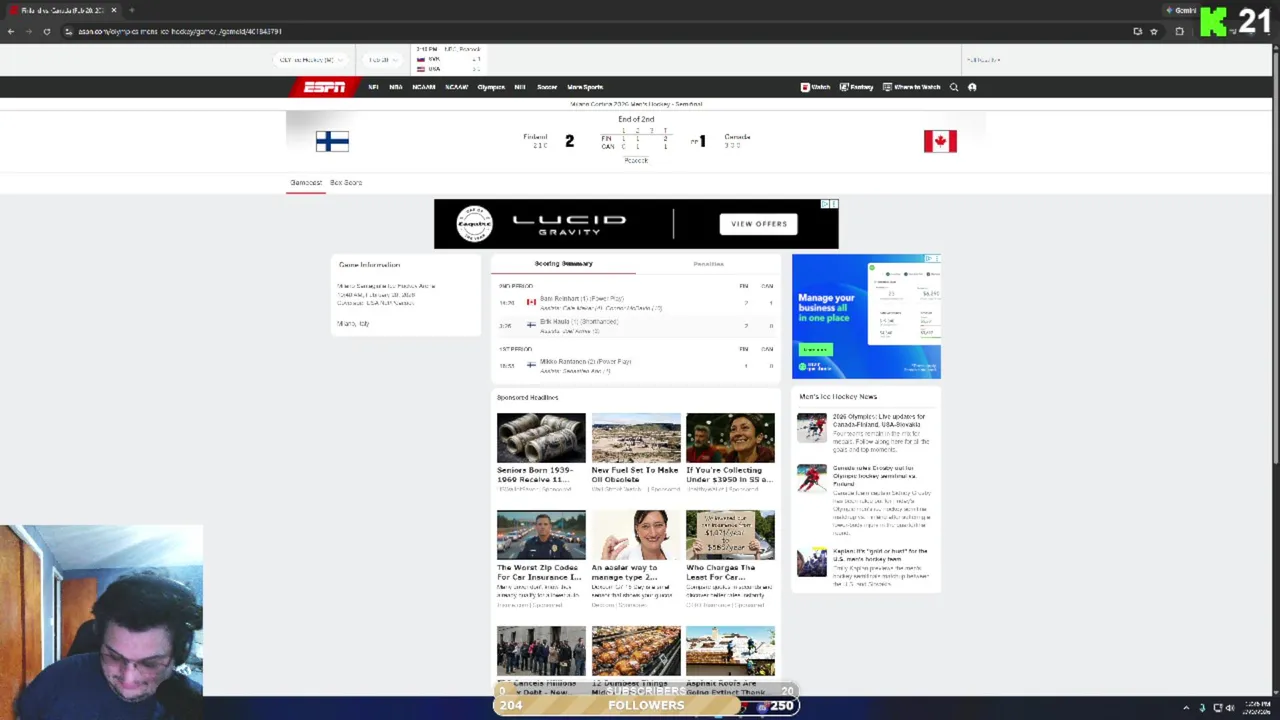Click the ESPN logo
This screenshot has height=720, width=1280.
[324, 87]
